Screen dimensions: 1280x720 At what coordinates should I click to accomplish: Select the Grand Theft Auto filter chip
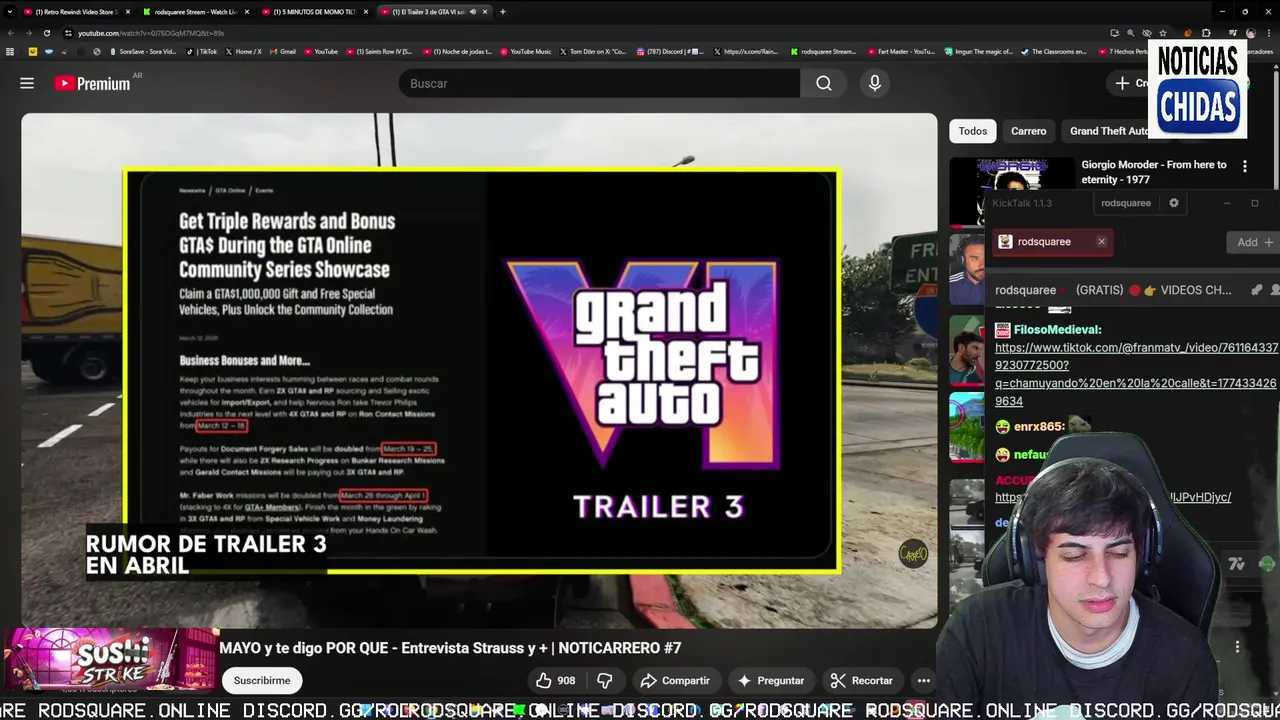pos(1108,131)
